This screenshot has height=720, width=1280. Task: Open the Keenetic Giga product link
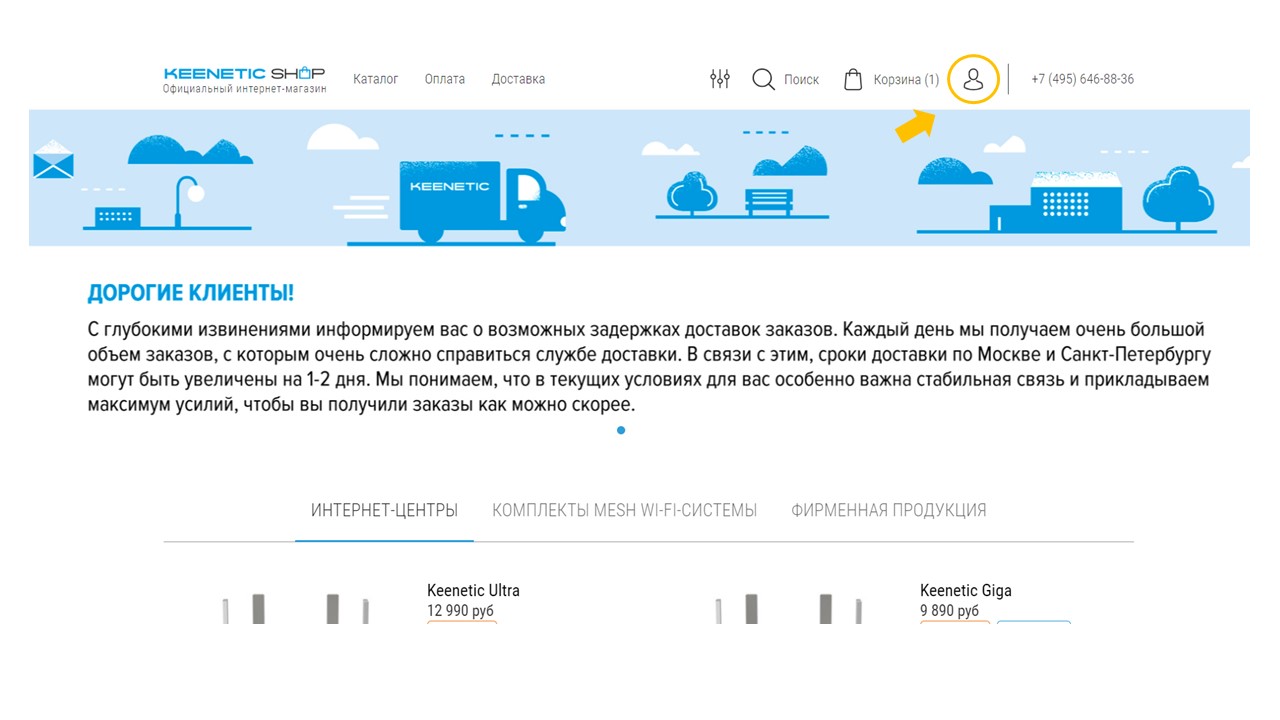click(966, 590)
